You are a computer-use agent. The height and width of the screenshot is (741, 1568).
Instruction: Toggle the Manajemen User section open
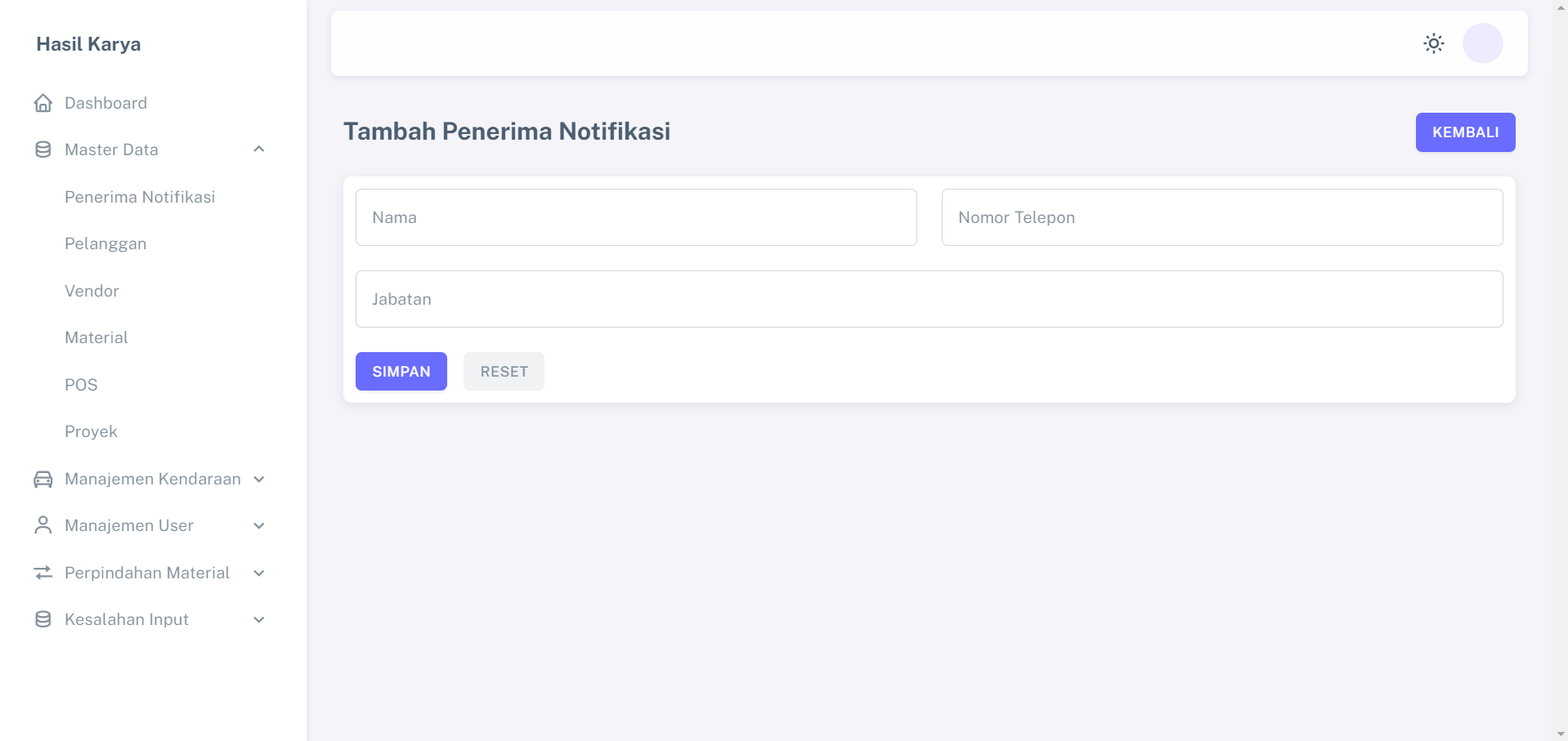point(259,525)
